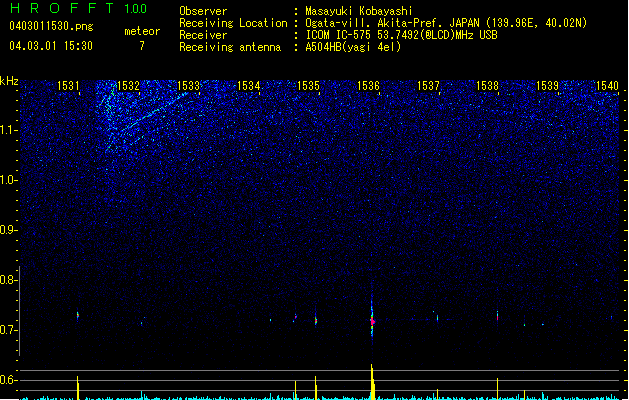Click the 1540 time axis marker

607,86
